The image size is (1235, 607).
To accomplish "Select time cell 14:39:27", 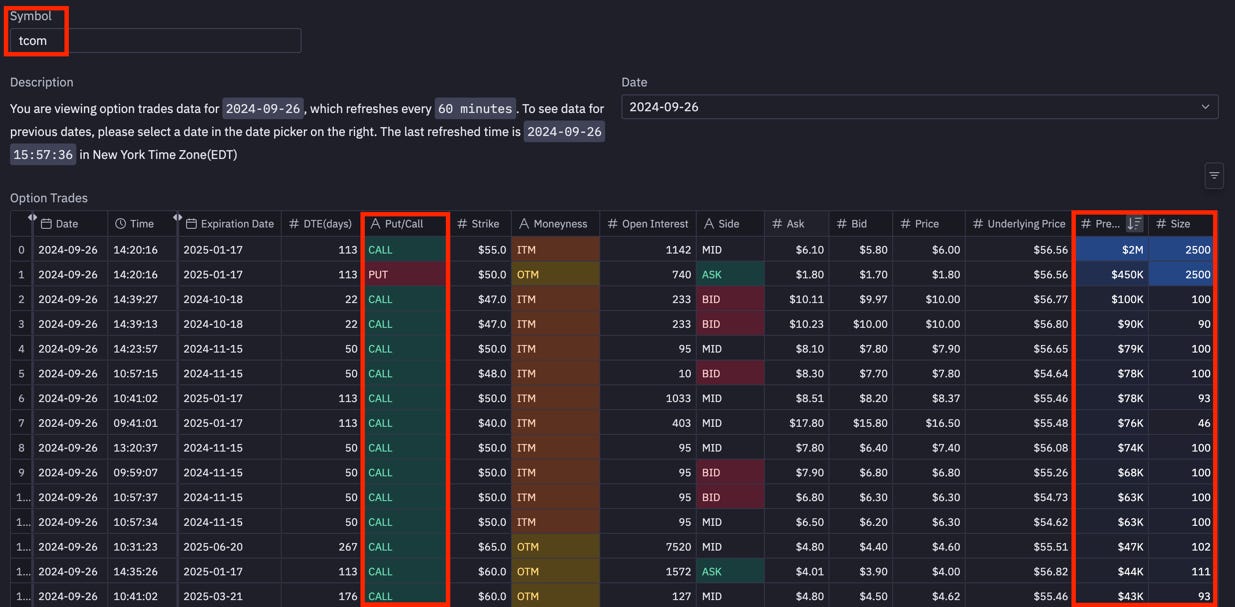I will coord(141,299).
